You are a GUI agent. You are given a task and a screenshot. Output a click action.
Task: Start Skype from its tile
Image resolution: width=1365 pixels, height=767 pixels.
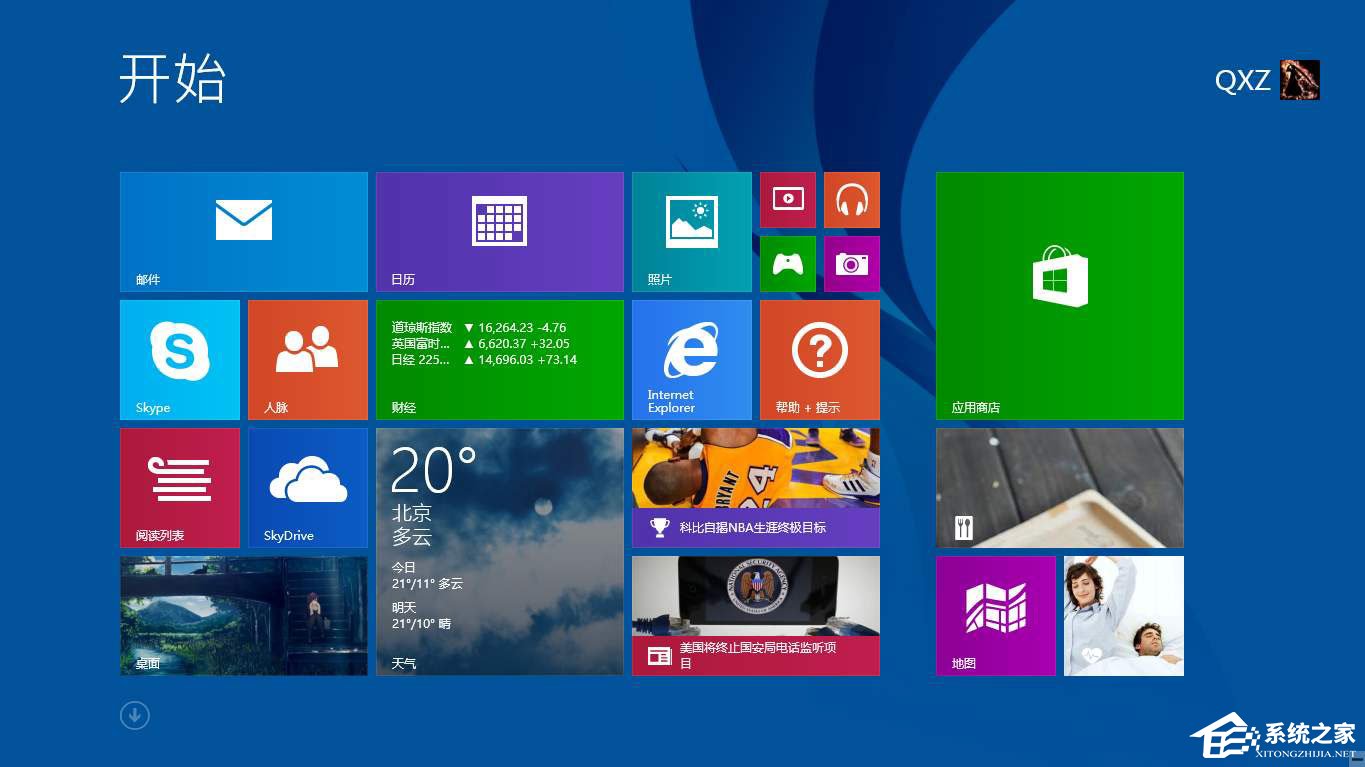pos(179,358)
